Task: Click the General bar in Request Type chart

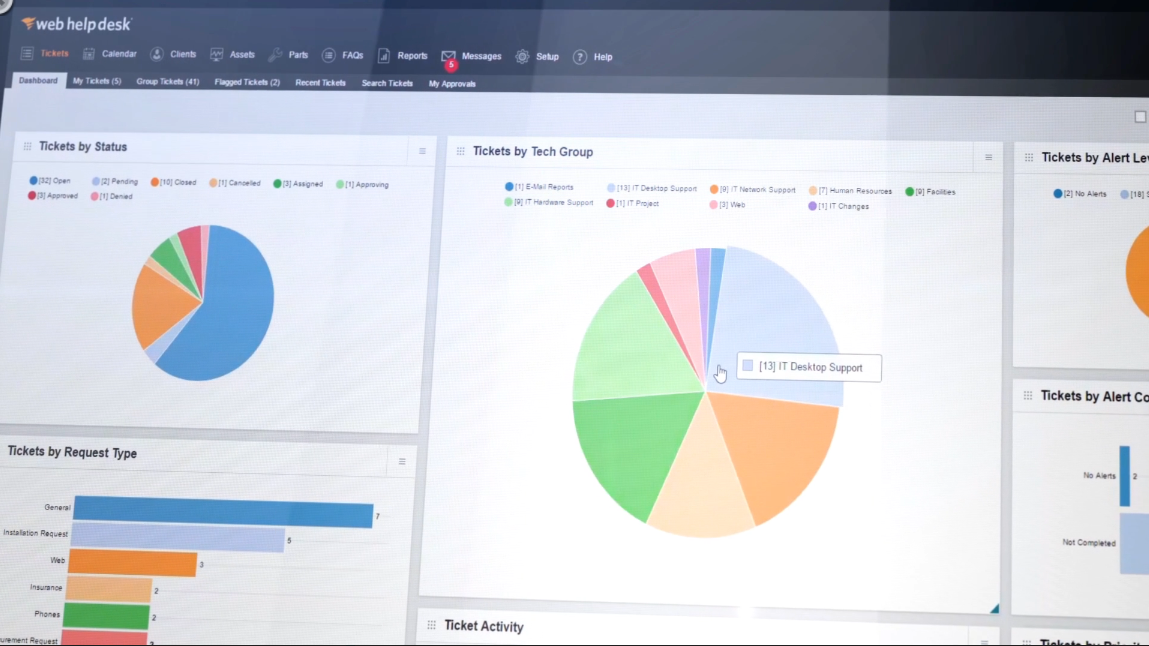Action: (x=223, y=511)
